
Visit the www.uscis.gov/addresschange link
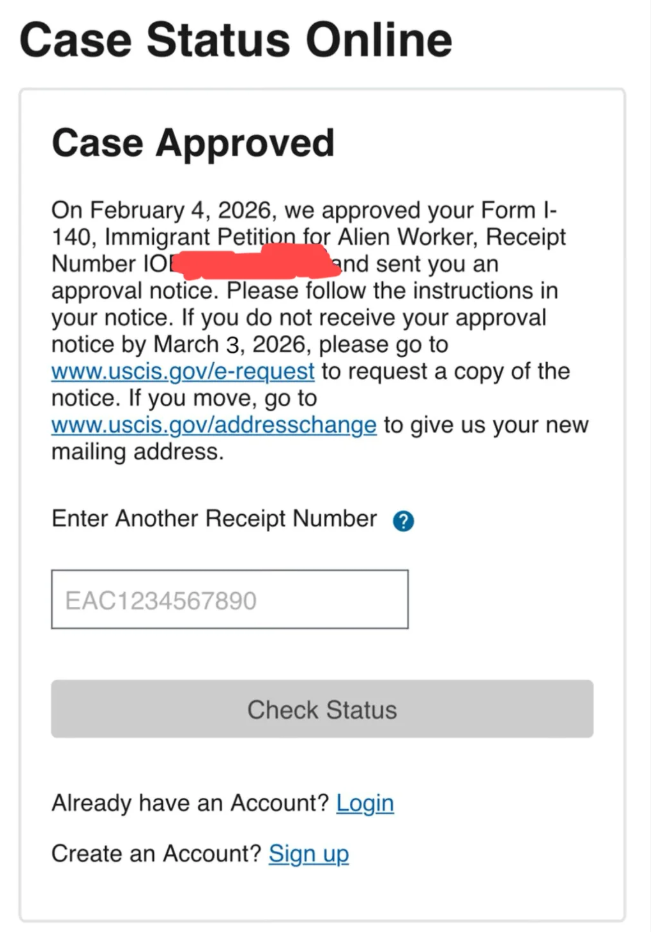click(x=214, y=425)
